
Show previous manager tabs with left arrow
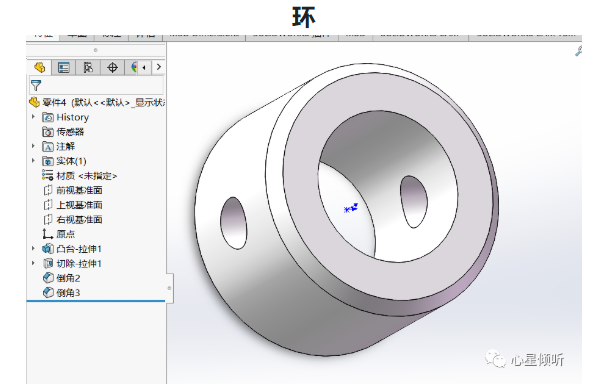[144, 68]
